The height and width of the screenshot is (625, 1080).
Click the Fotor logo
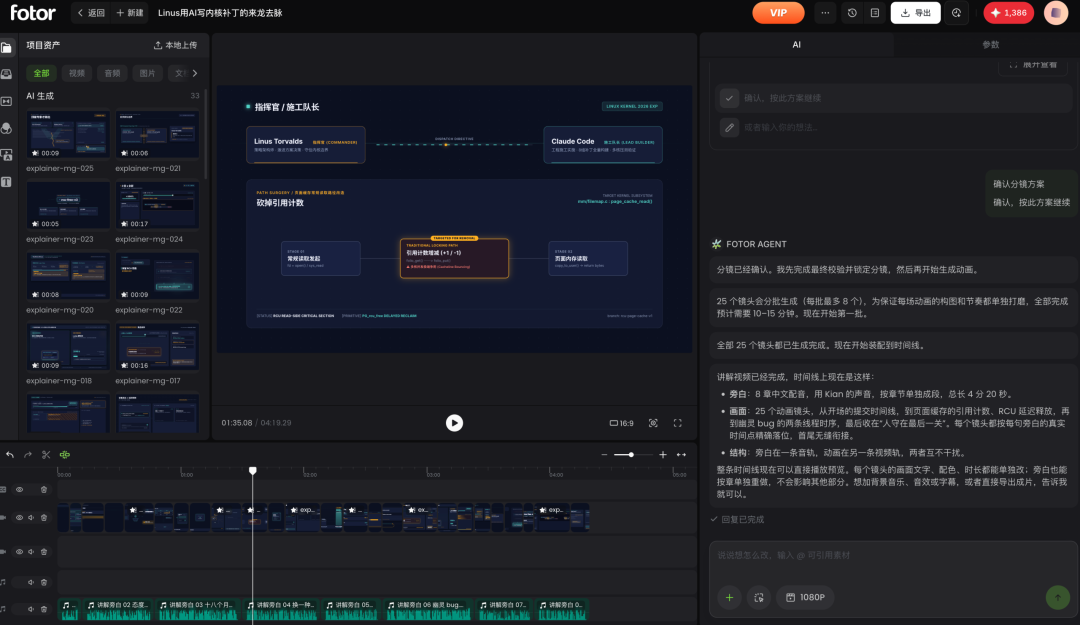coord(32,12)
